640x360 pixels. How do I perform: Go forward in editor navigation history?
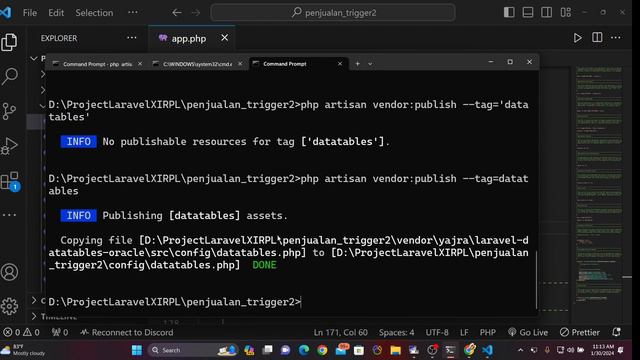pyautogui.click(x=196, y=13)
